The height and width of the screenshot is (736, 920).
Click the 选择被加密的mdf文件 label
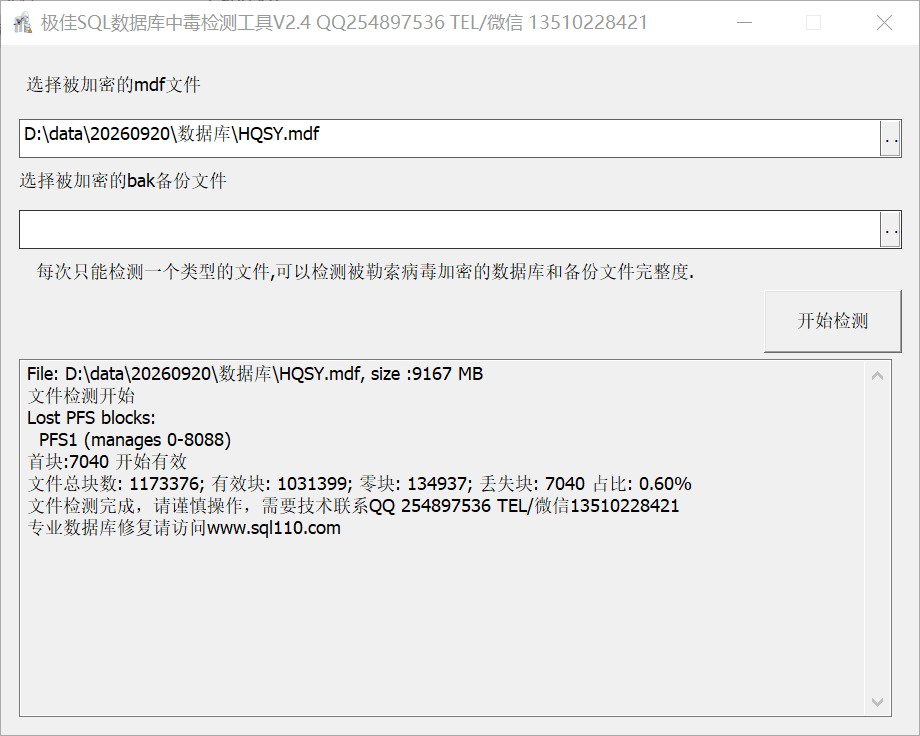[x=113, y=85]
